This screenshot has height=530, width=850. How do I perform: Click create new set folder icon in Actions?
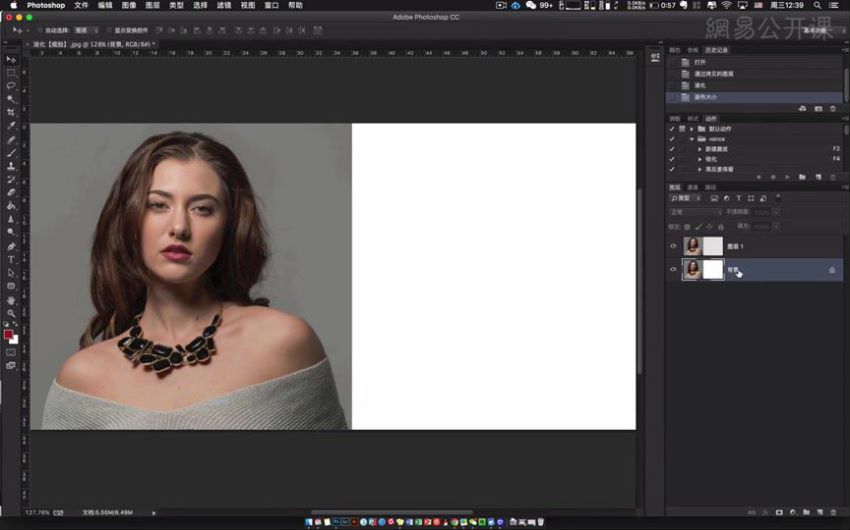pyautogui.click(x=802, y=177)
